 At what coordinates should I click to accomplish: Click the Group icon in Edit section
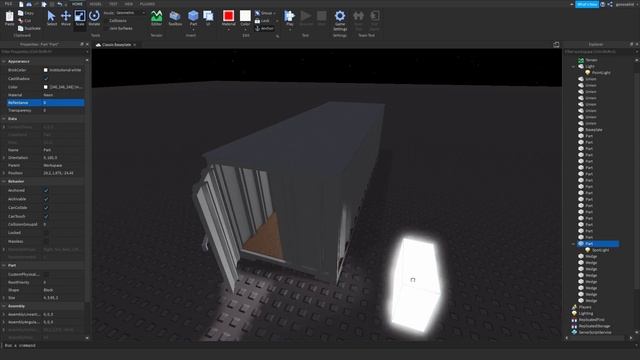(x=258, y=13)
